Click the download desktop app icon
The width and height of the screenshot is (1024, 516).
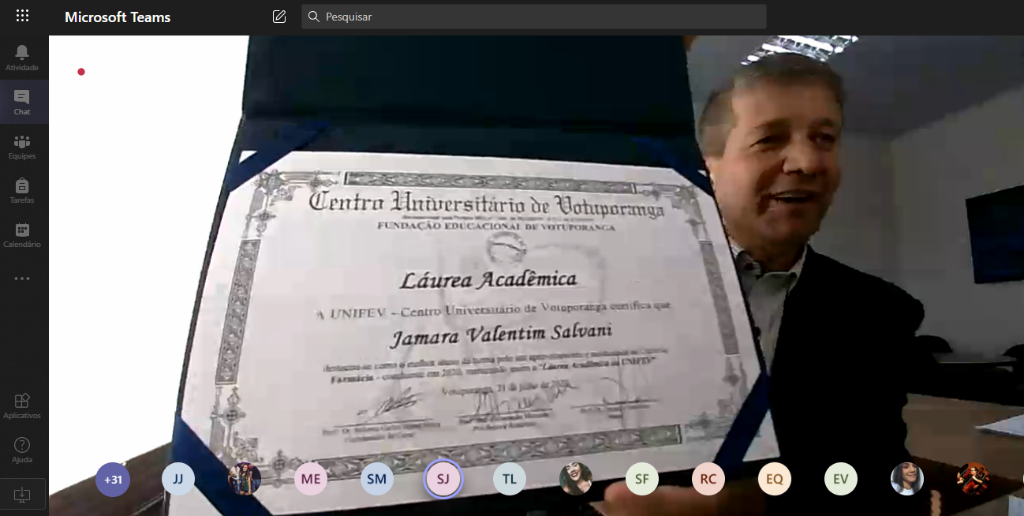pyautogui.click(x=22, y=494)
